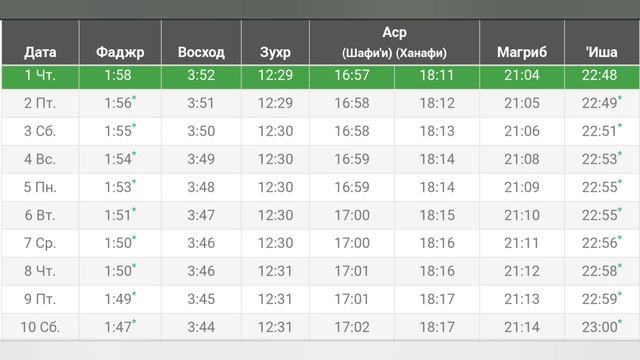Click the 2 Пт. date cell
Viewport: 640px width, 360px height.
pos(40,103)
